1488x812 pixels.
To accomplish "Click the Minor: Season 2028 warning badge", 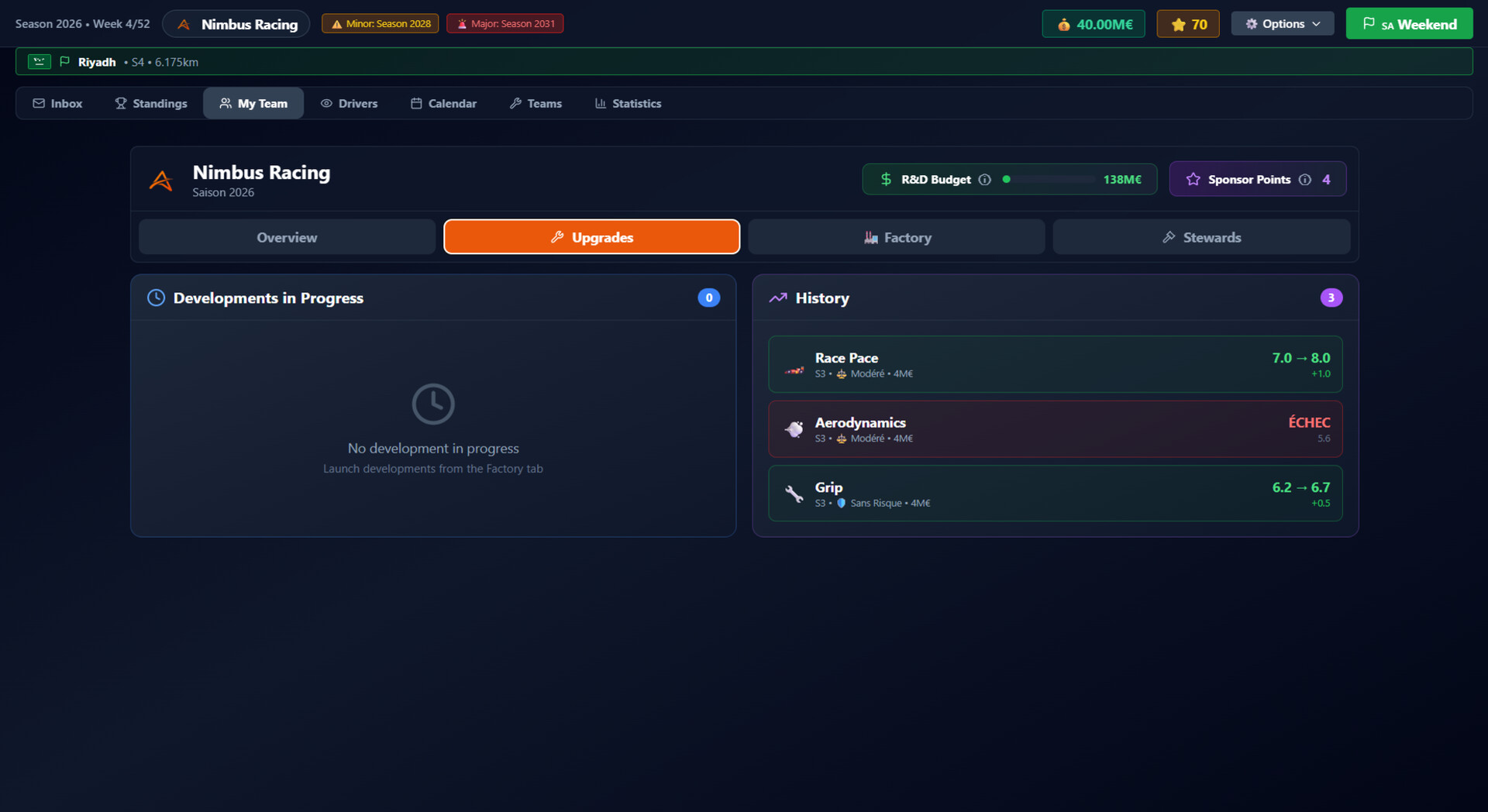I will [380, 23].
